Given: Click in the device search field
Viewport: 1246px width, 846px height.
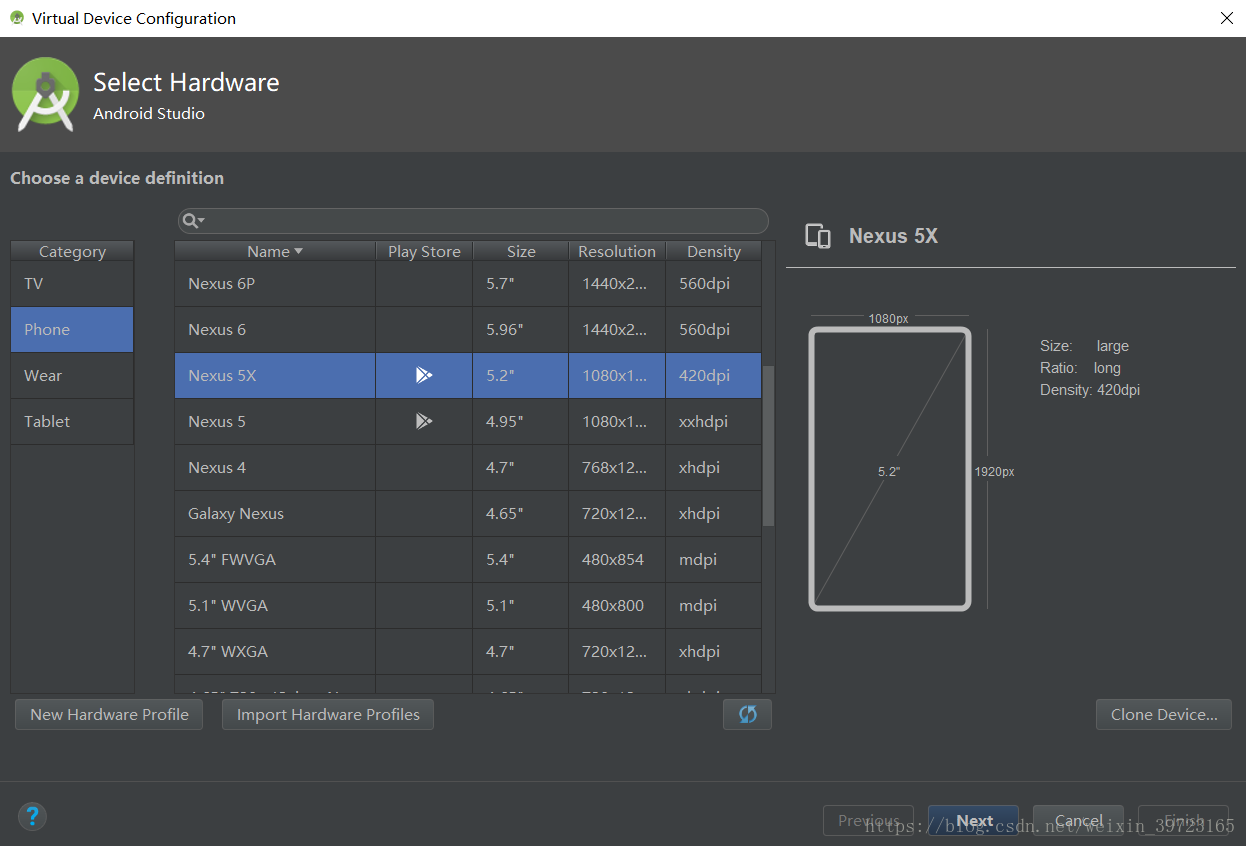Looking at the screenshot, I should pyautogui.click(x=473, y=221).
